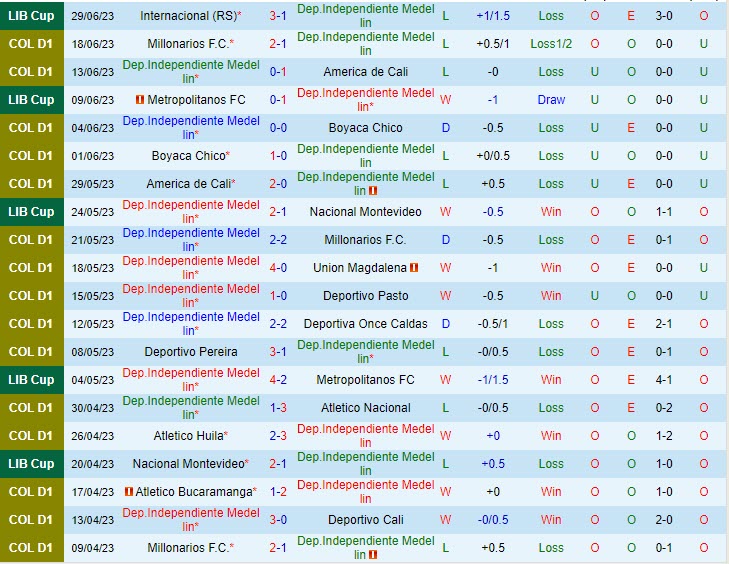The height and width of the screenshot is (564, 729).
Task: Open Millonarios F.C. team in 18/06/23 row
Action: coord(188,44)
